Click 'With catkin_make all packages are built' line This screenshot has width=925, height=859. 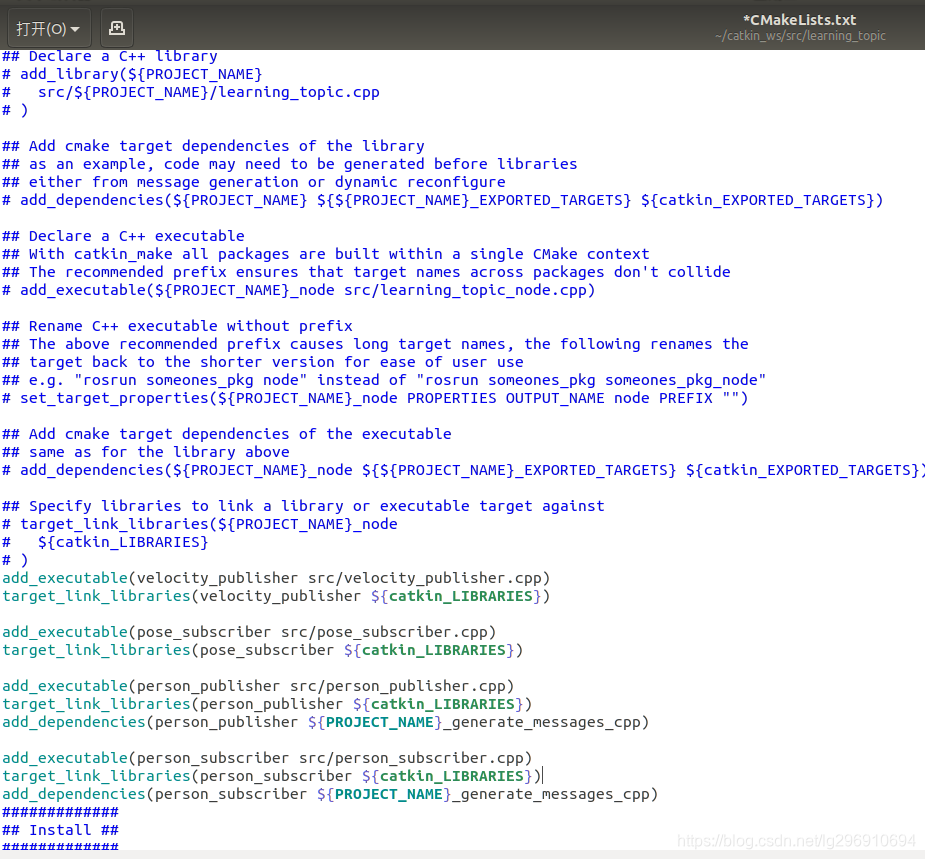pos(326,254)
